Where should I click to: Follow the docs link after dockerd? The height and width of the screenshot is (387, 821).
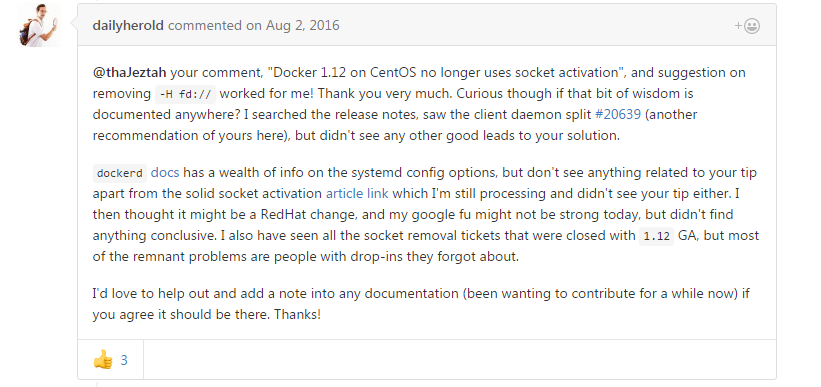tap(165, 172)
